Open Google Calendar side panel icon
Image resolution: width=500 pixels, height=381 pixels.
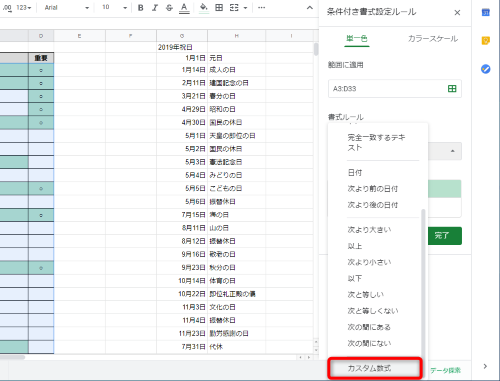click(486, 13)
